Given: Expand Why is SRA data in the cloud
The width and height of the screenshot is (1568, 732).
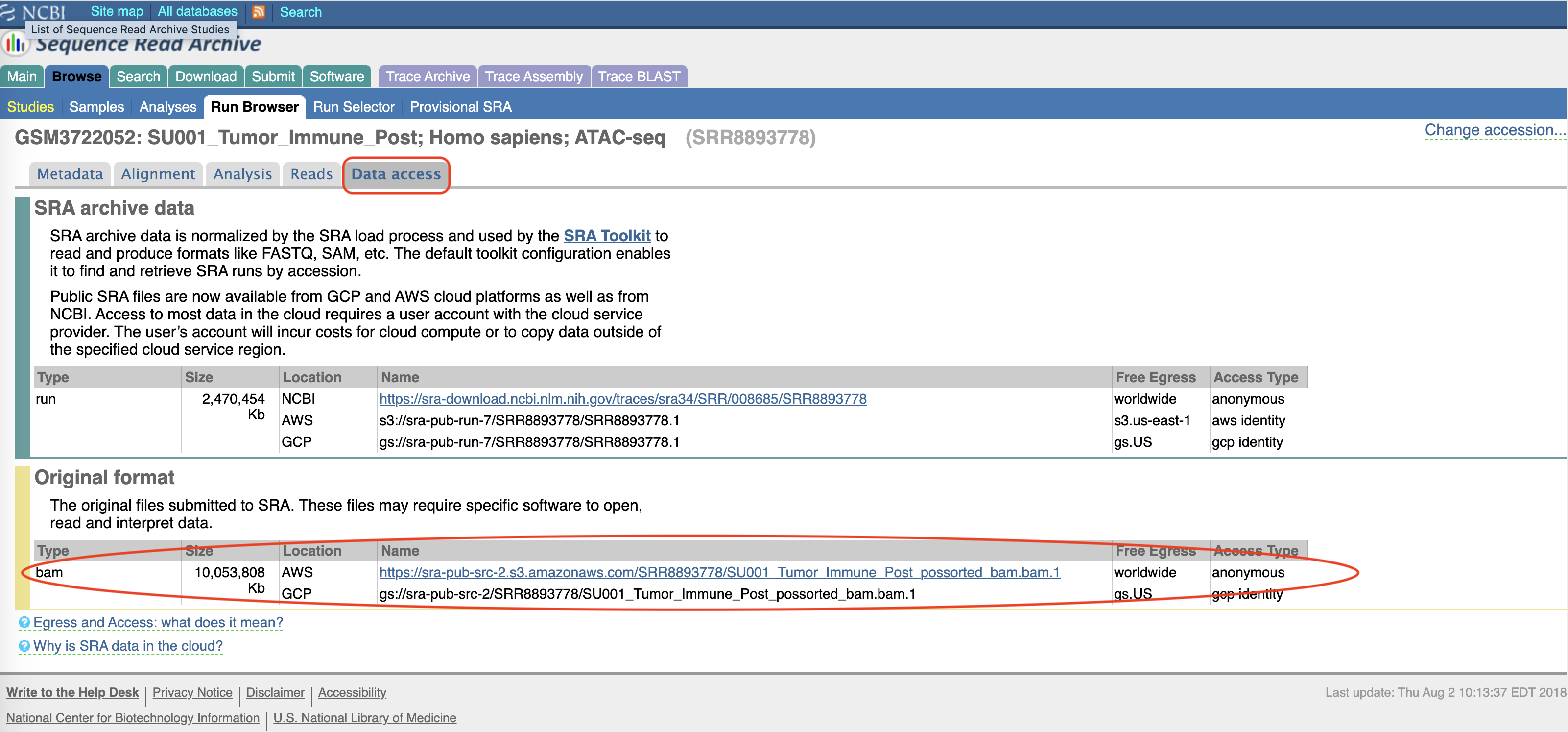Looking at the screenshot, I should pyautogui.click(x=128, y=646).
